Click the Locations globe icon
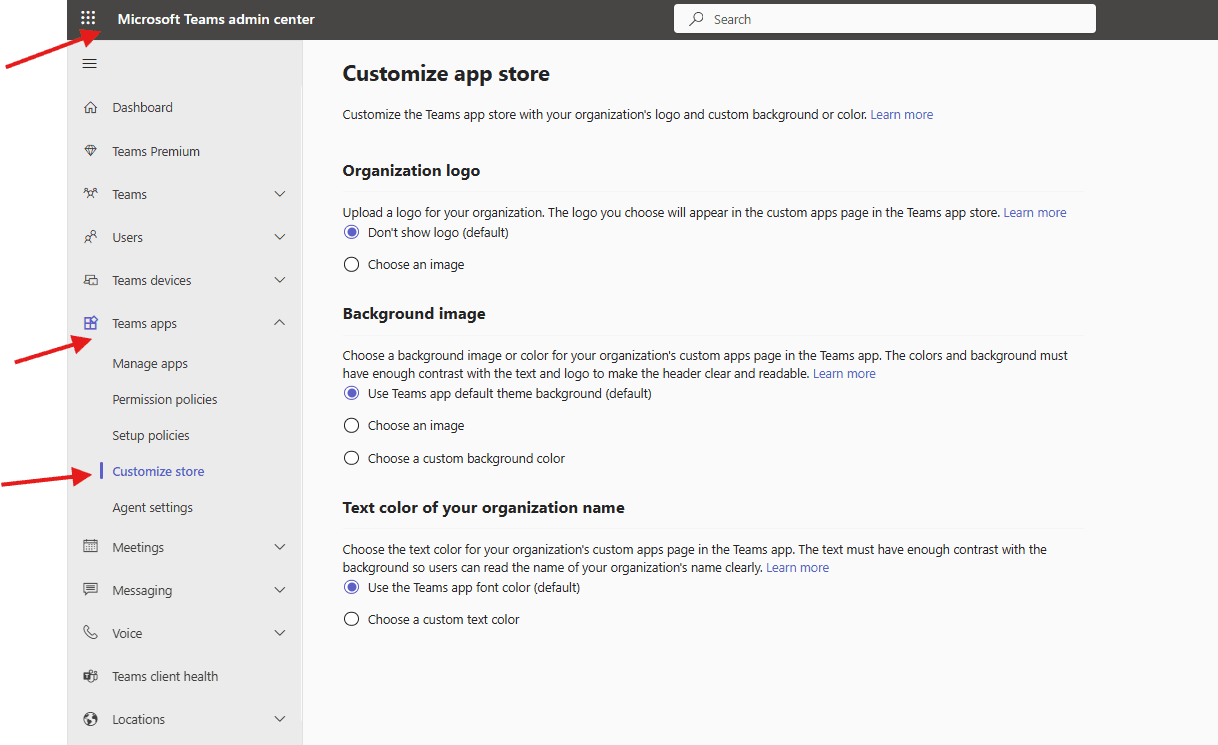The image size is (1218, 745). coord(91,718)
